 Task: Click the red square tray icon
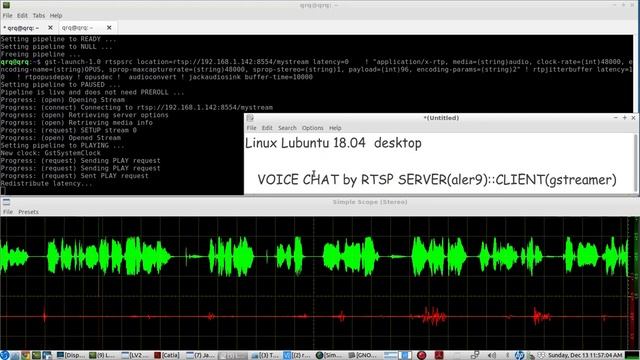click(x=439, y=355)
